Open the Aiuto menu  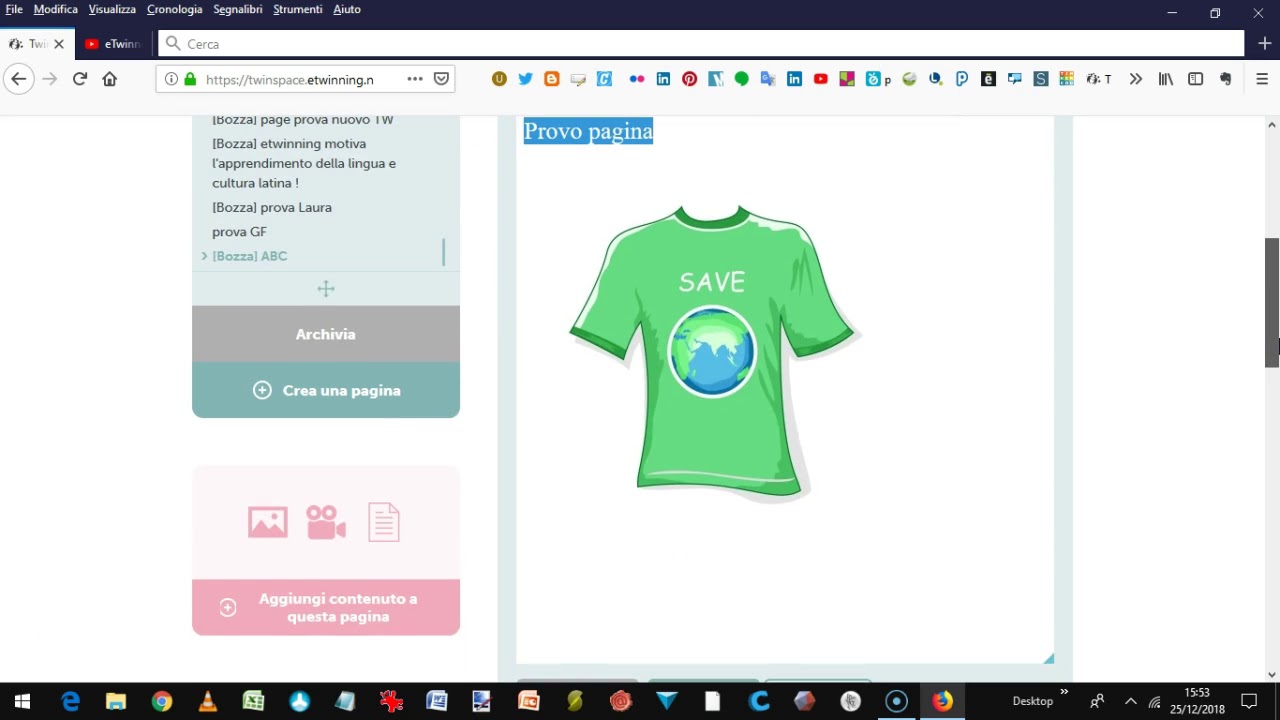pos(347,9)
